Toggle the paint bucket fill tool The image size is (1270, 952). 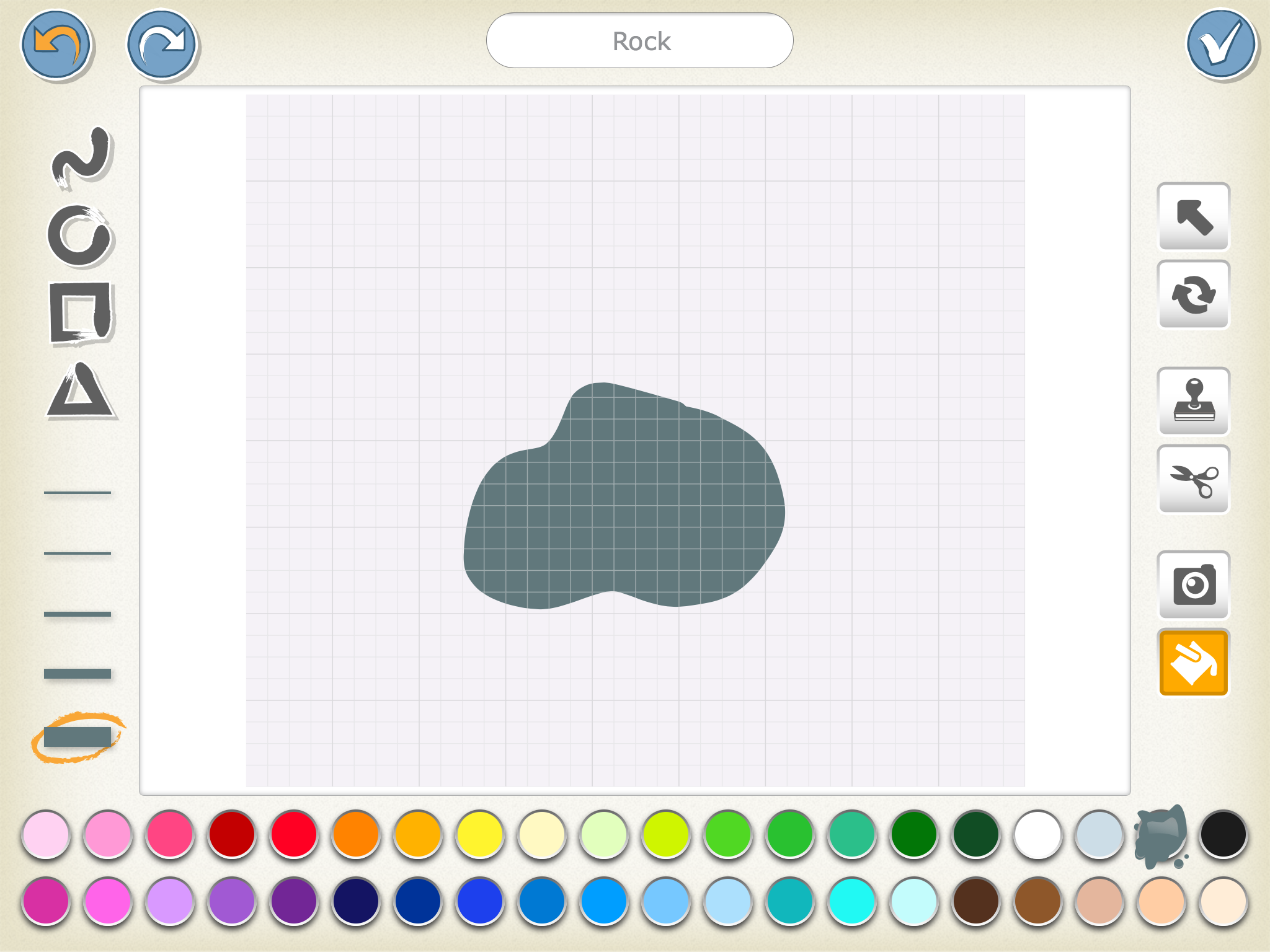pyautogui.click(x=1194, y=663)
